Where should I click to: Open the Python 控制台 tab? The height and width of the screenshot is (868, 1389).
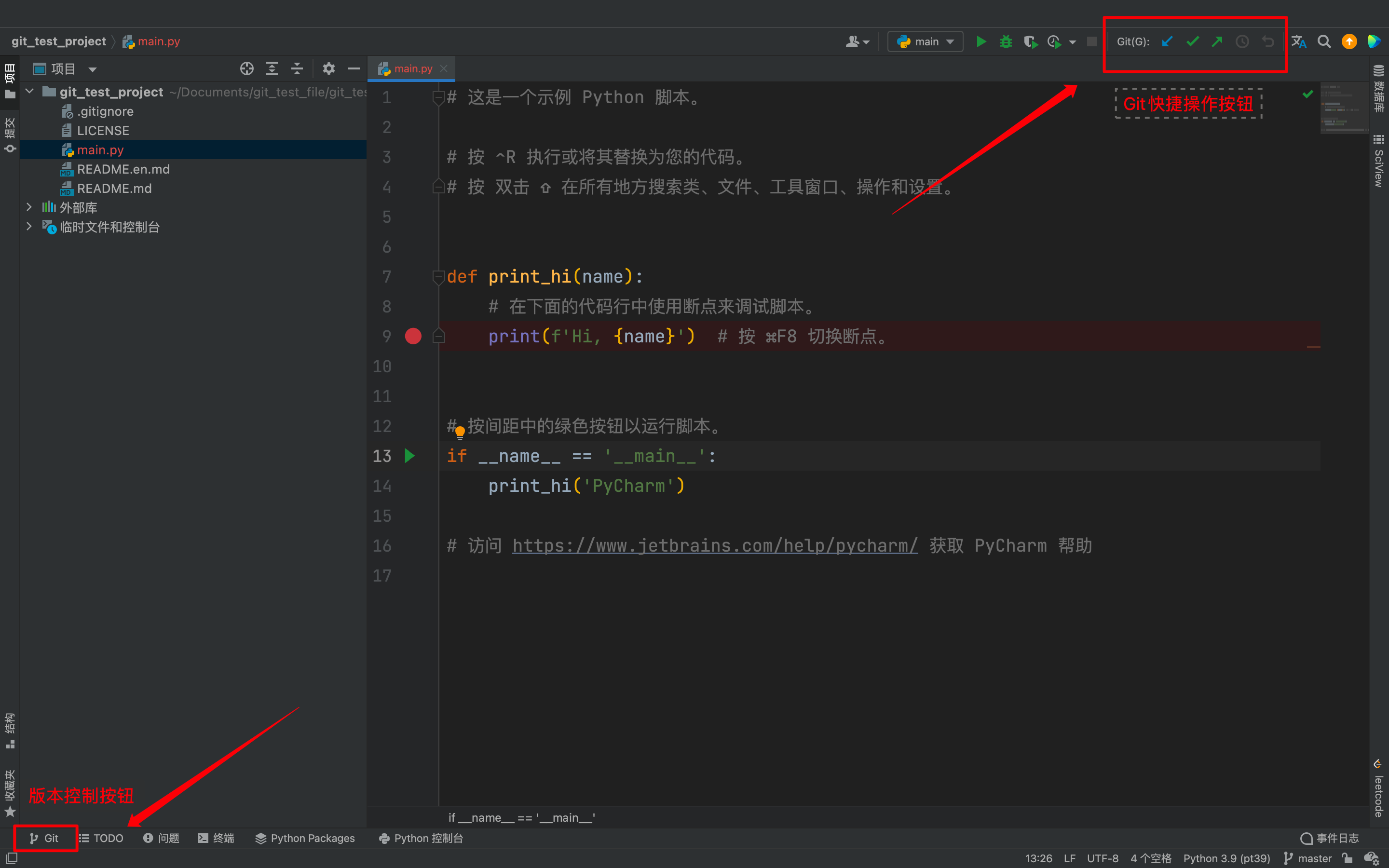tap(421, 838)
